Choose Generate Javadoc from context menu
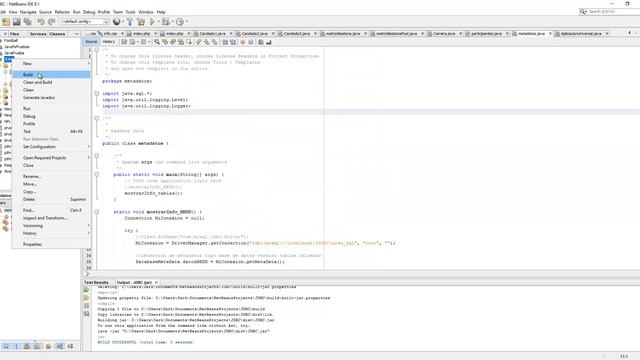Screen dimensions: 640x360 51,98
